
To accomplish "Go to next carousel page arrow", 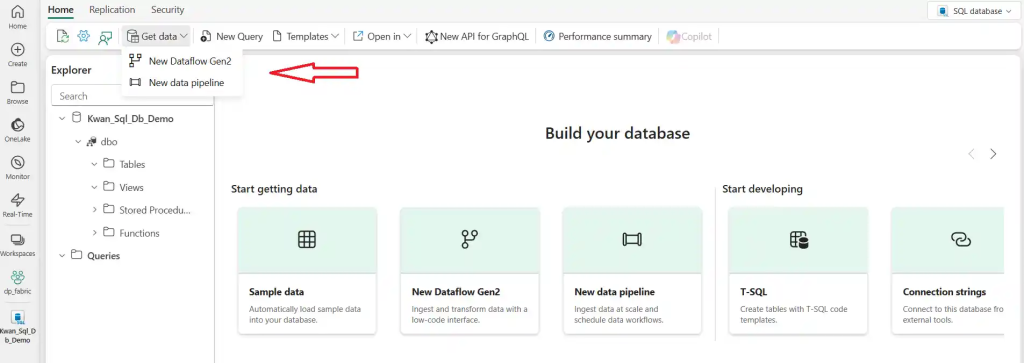I will 993,154.
